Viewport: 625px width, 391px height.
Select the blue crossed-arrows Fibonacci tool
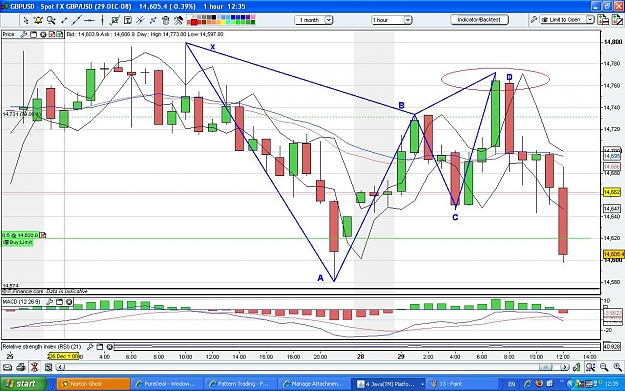point(153,20)
